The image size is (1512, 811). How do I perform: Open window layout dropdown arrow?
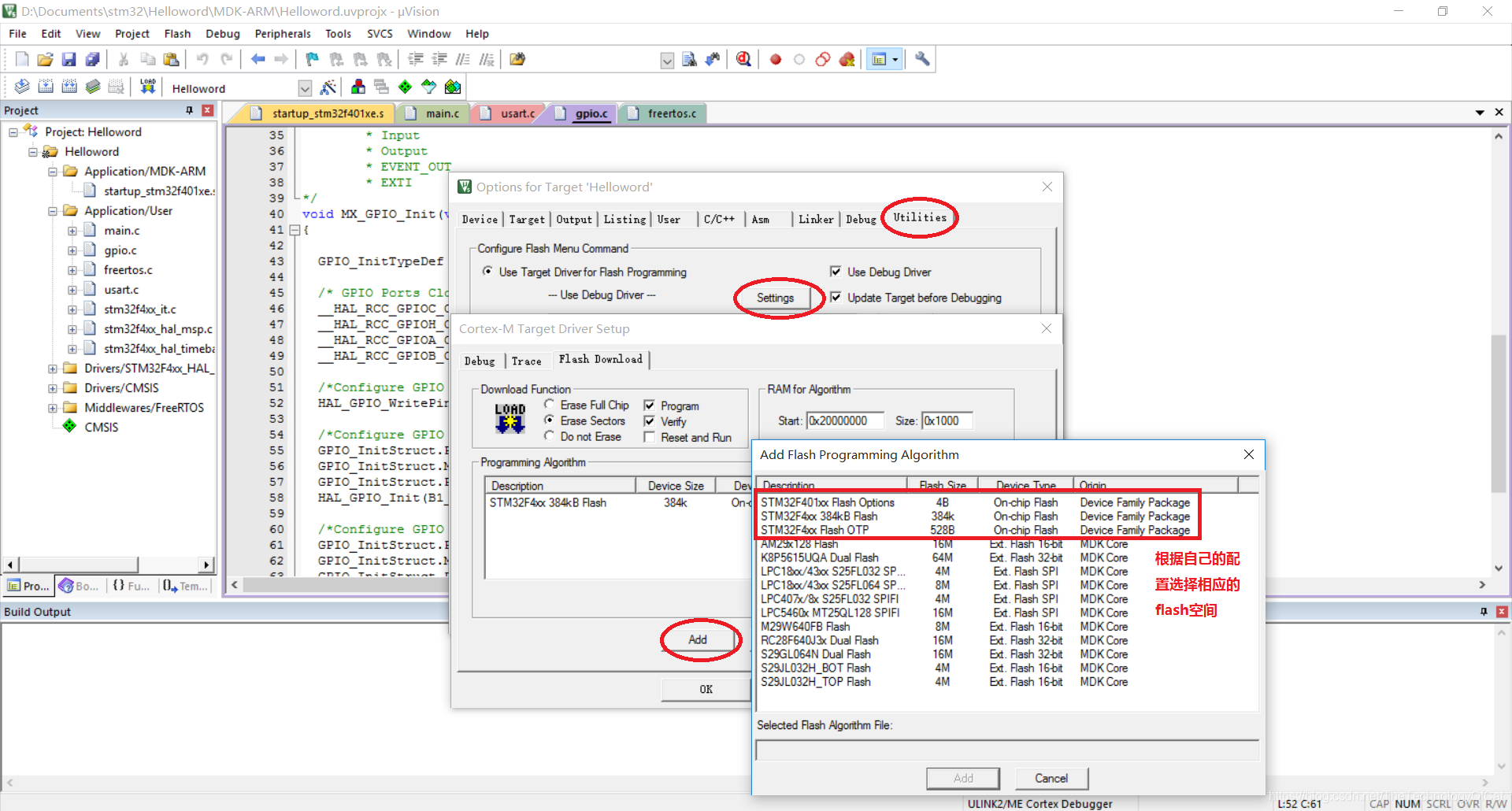[895, 59]
